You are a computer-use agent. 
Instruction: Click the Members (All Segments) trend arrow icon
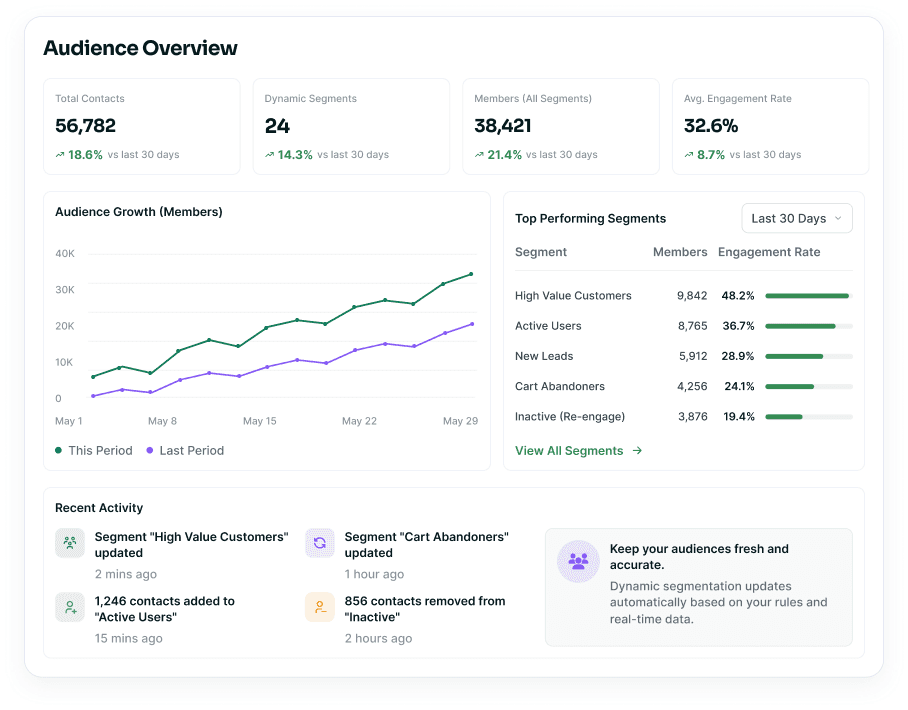(x=479, y=155)
